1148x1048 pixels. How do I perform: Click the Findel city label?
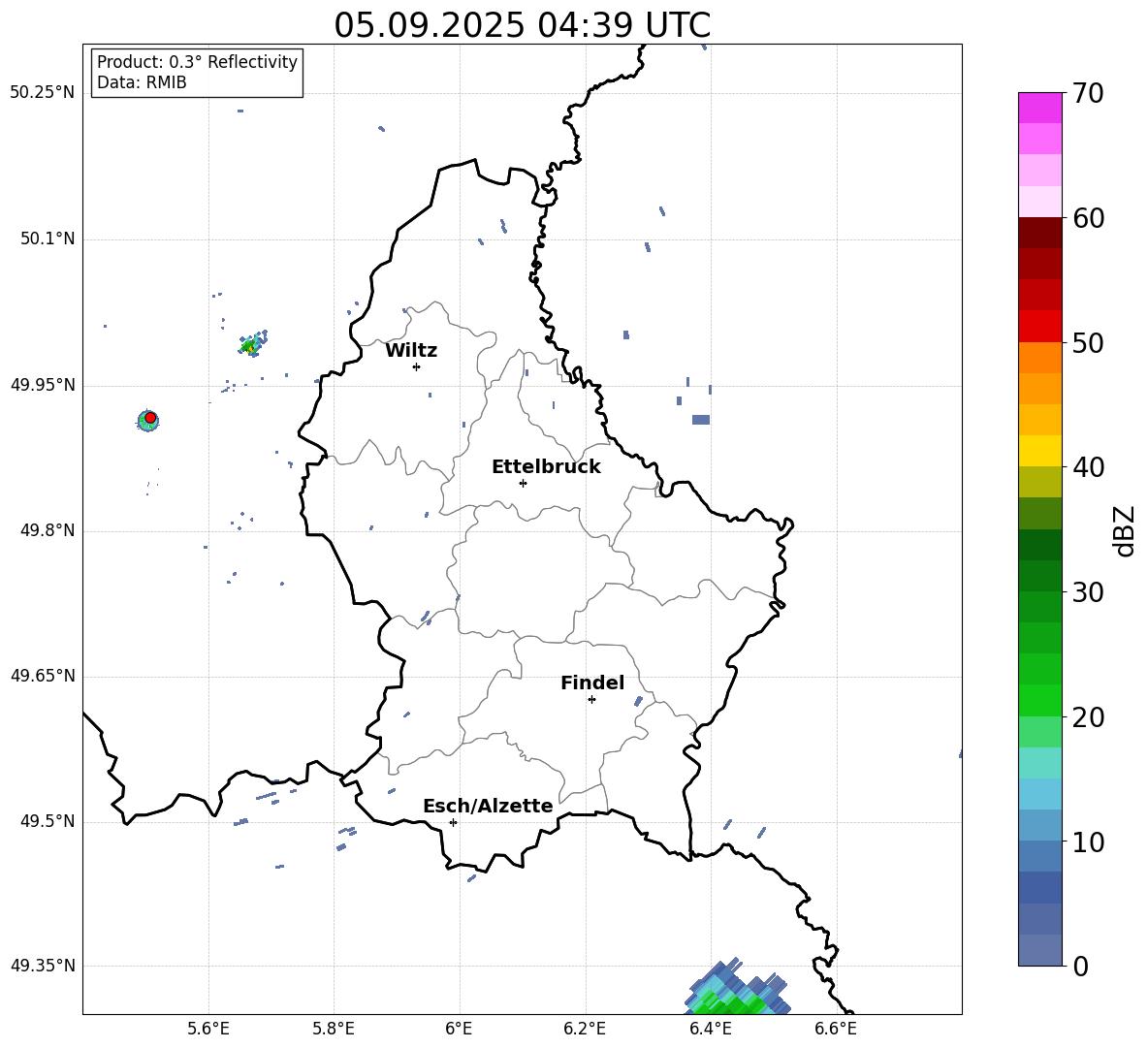(592, 683)
